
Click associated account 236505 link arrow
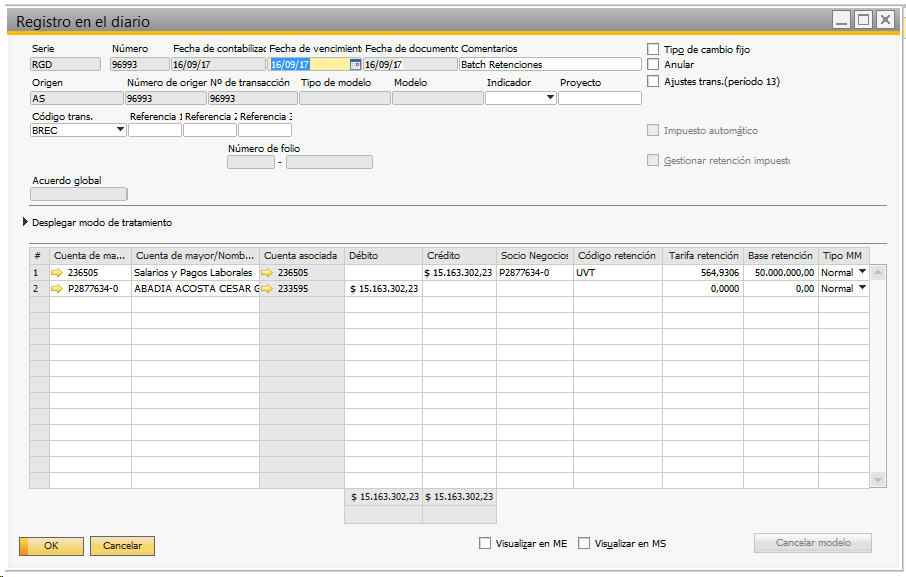267,273
